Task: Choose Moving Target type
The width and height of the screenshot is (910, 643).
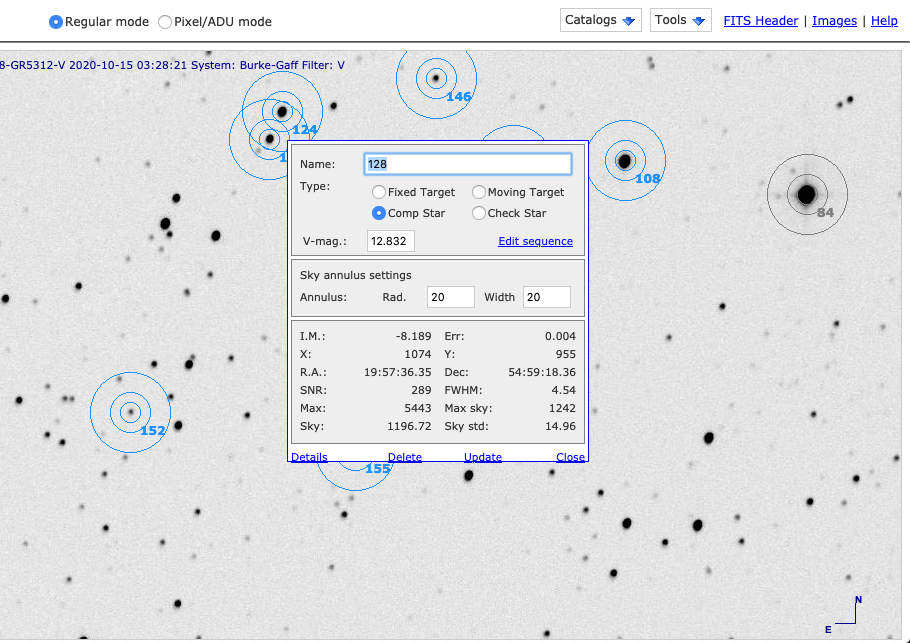Action: click(479, 192)
